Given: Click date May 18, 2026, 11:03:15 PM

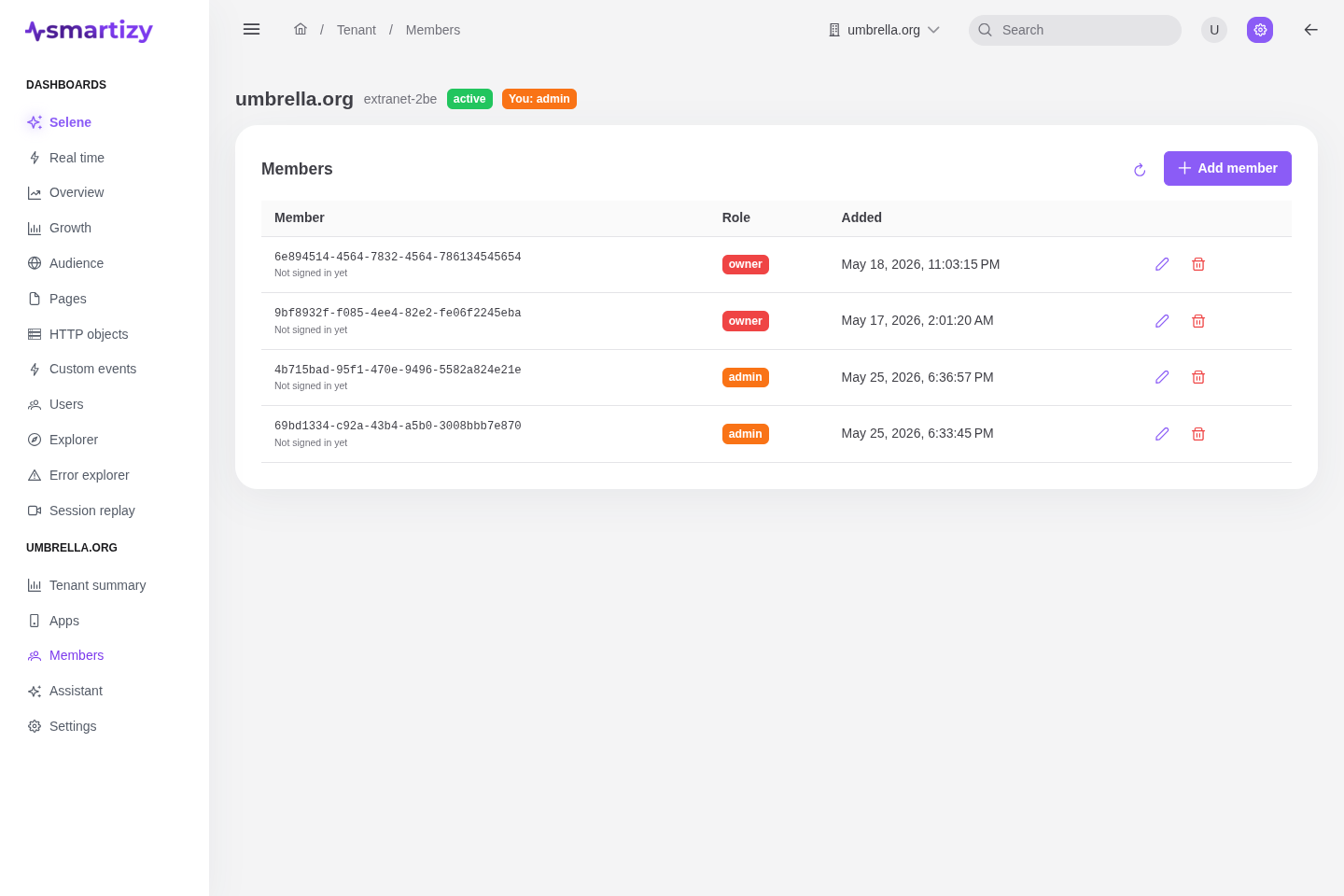Looking at the screenshot, I should 920,264.
